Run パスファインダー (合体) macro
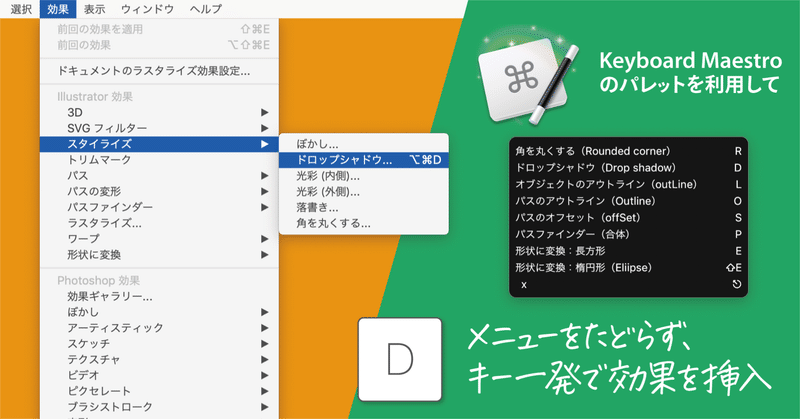The height and width of the screenshot is (419, 800). tap(629, 234)
